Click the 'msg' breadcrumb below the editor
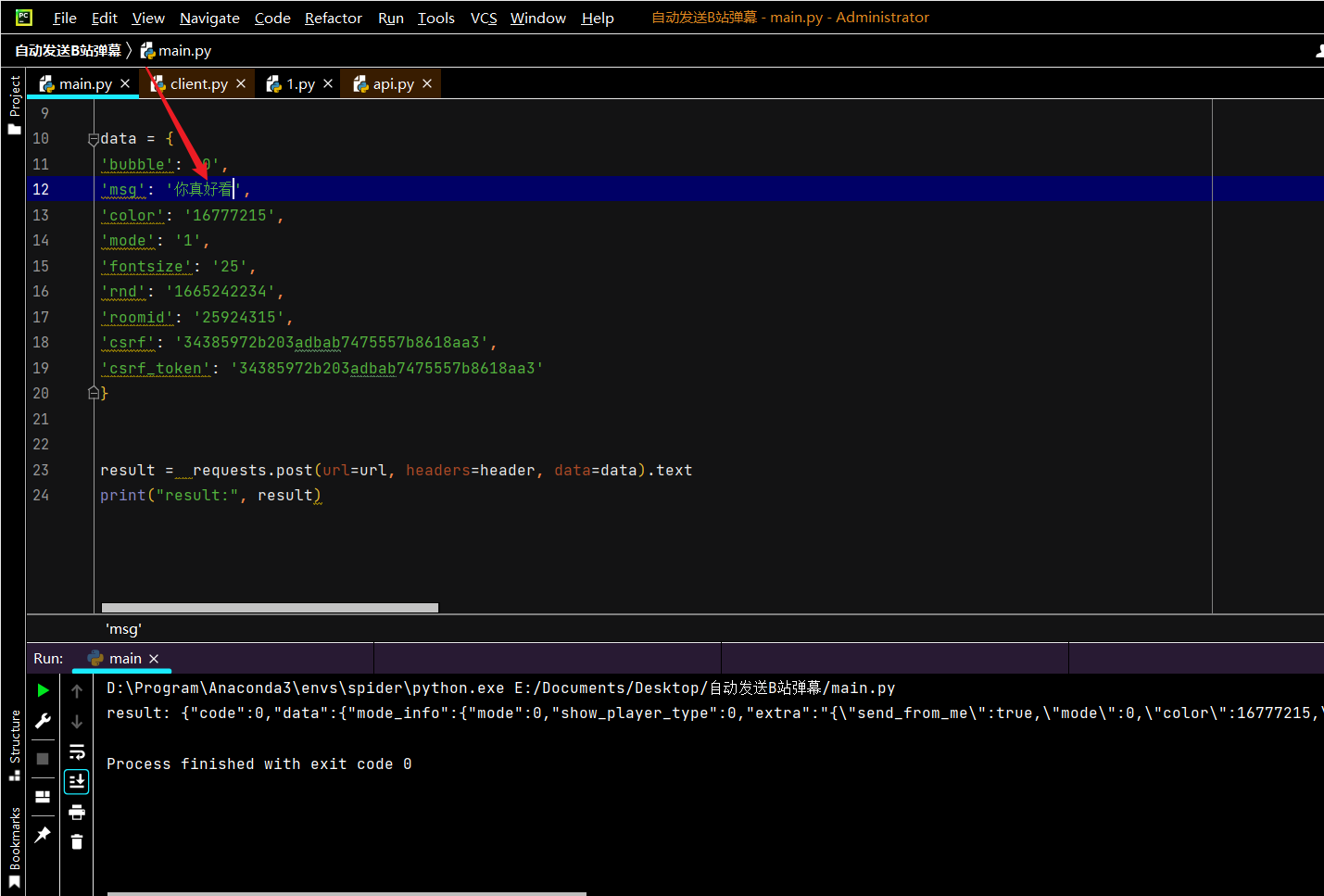Image resolution: width=1324 pixels, height=896 pixels. pyautogui.click(x=123, y=629)
